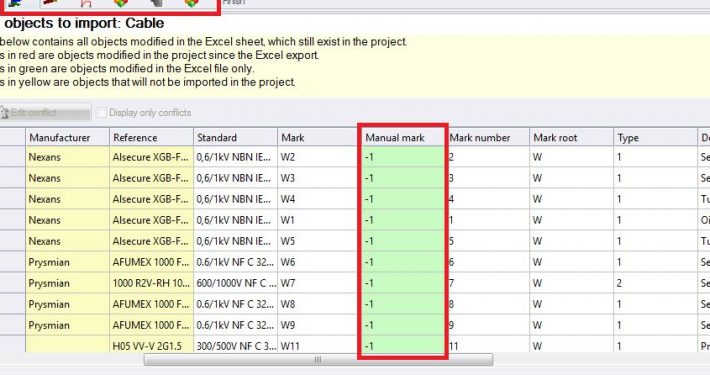Viewport: 710px width, 375px height.
Task: Click the 1000 R2V-RH 10... reference cell
Action: [151, 283]
